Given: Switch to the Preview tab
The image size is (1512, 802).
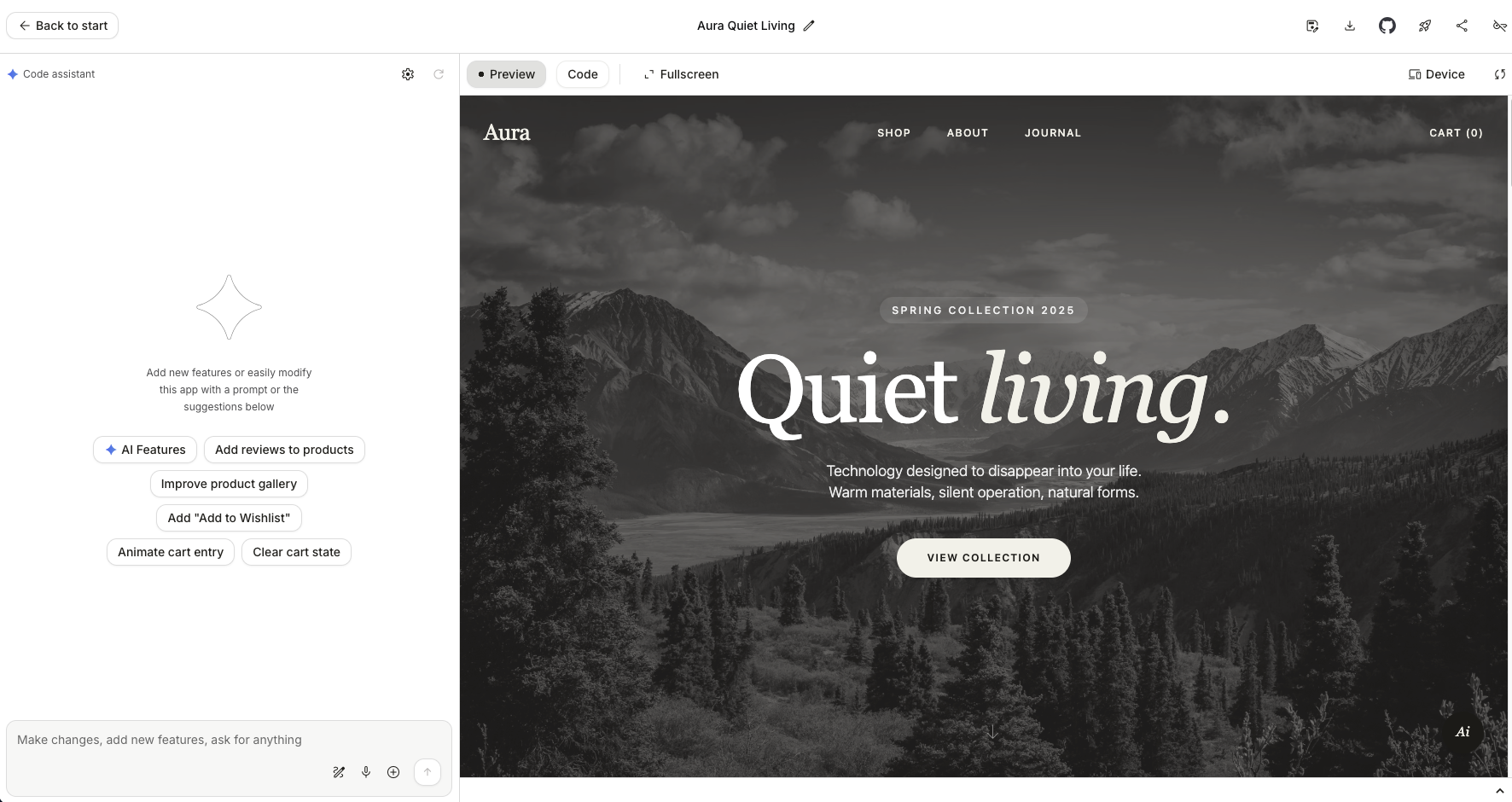Looking at the screenshot, I should click(506, 74).
